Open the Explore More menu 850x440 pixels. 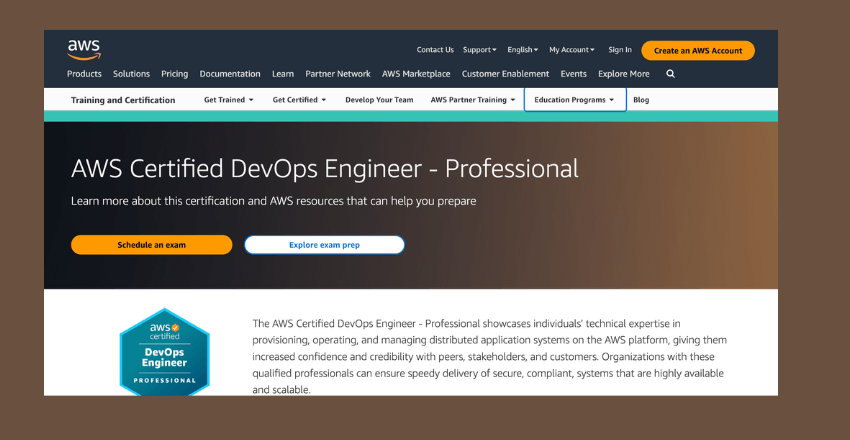(623, 74)
